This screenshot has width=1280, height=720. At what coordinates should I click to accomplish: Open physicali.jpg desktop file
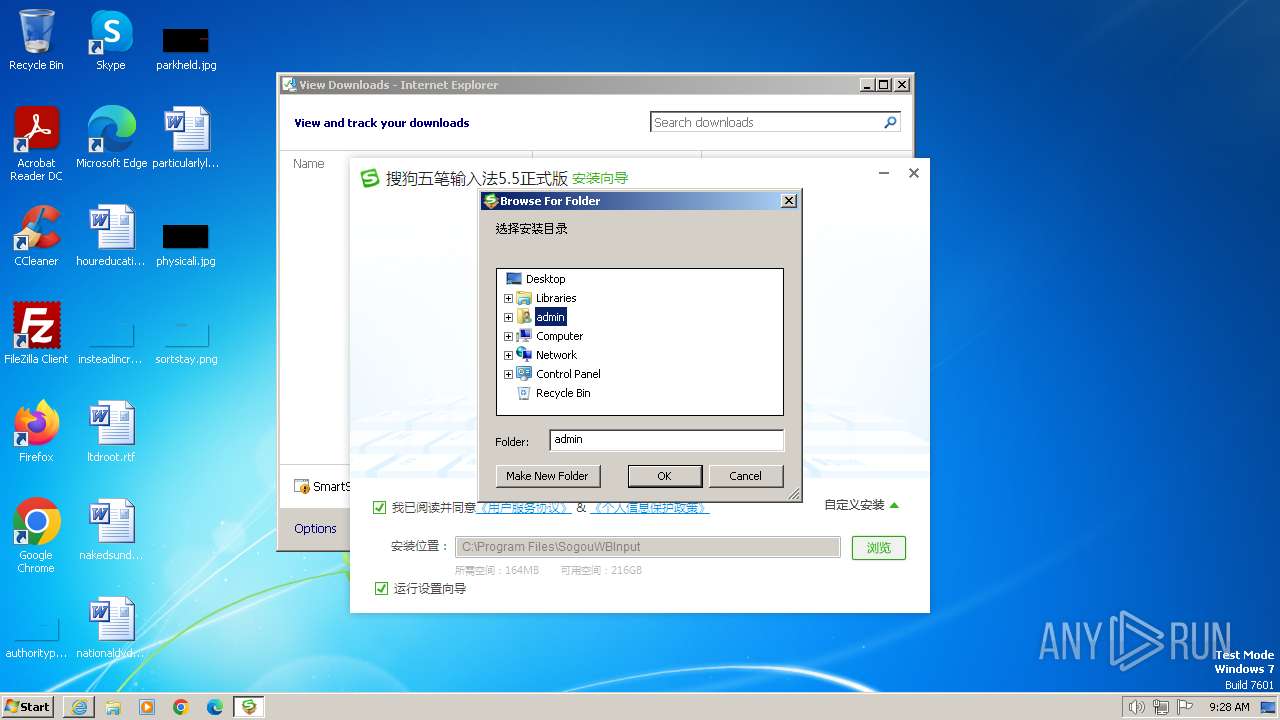pyautogui.click(x=186, y=244)
